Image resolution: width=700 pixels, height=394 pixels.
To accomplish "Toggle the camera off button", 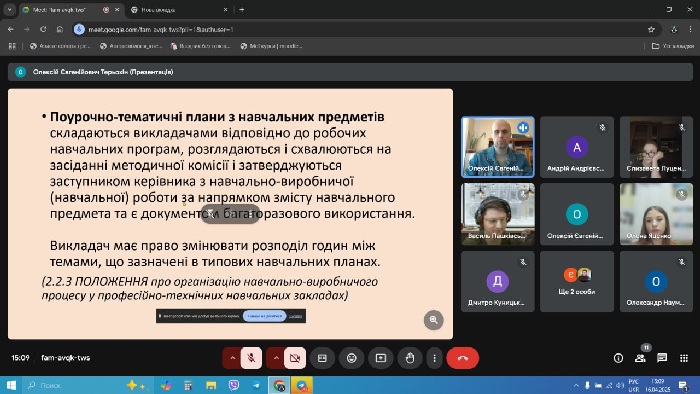I will click(295, 358).
